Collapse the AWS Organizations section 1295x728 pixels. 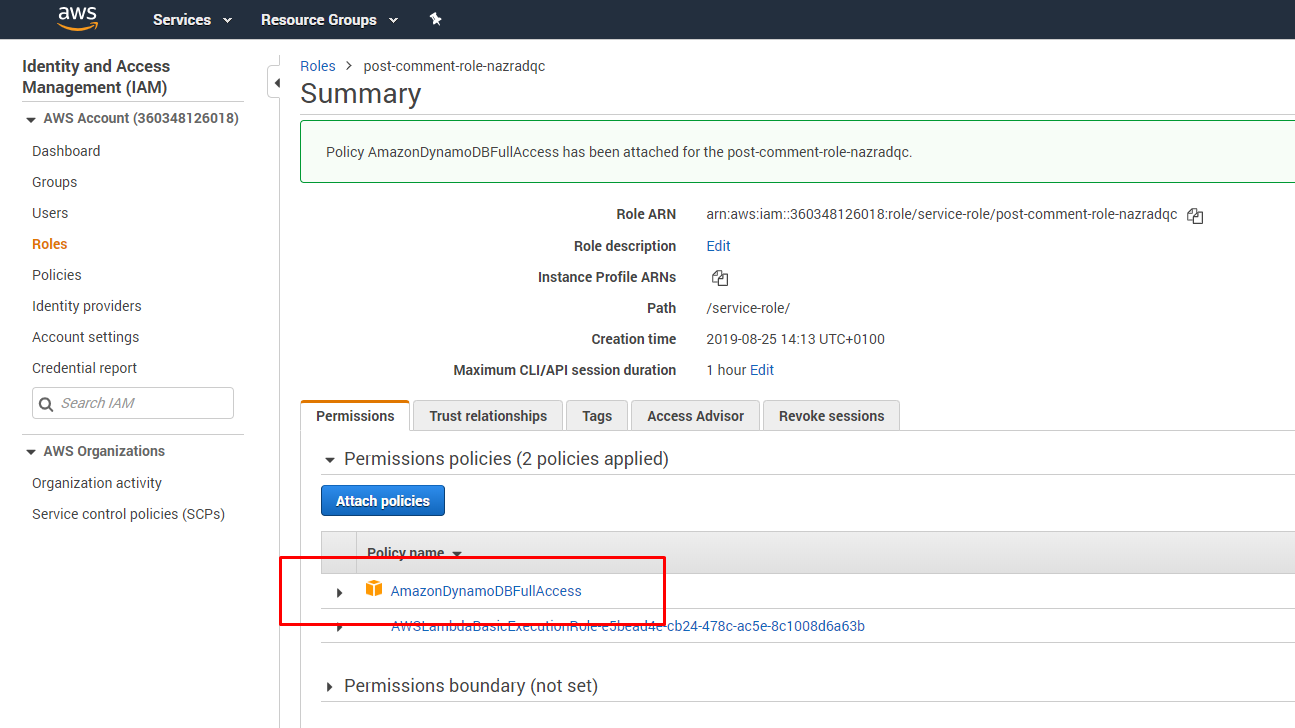click(x=31, y=452)
